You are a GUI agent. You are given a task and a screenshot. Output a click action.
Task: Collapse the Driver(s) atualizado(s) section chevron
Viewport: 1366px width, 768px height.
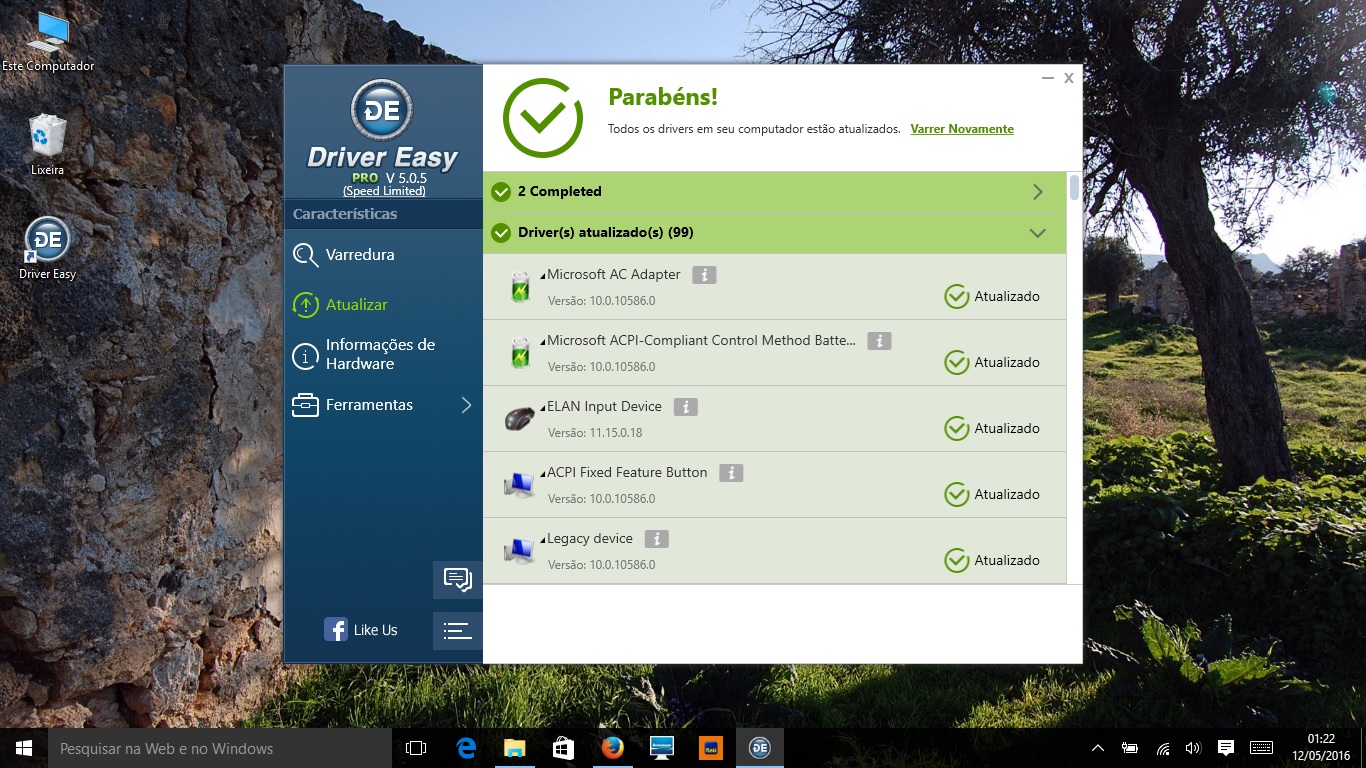point(1038,233)
